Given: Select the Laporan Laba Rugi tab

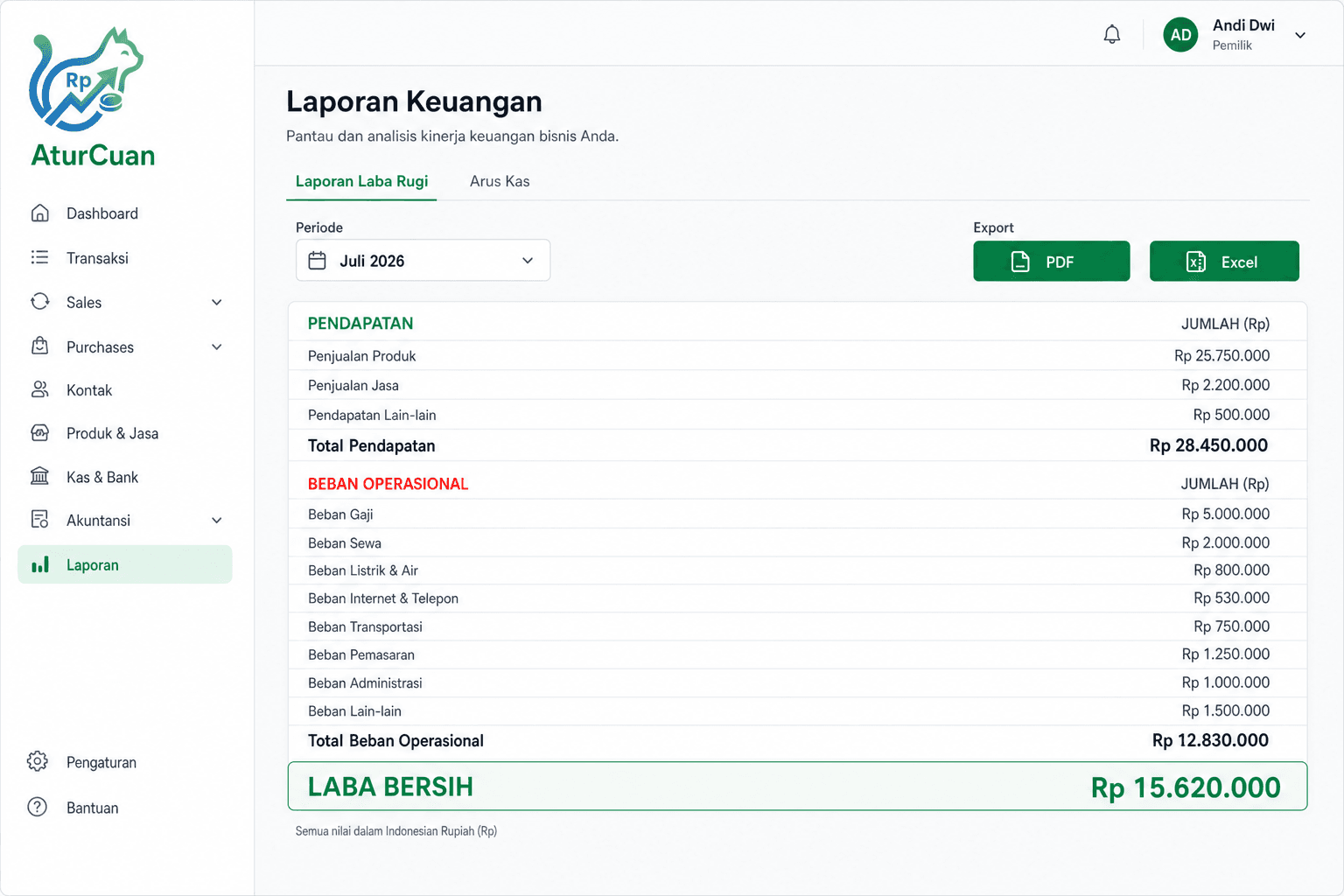Looking at the screenshot, I should (361, 181).
